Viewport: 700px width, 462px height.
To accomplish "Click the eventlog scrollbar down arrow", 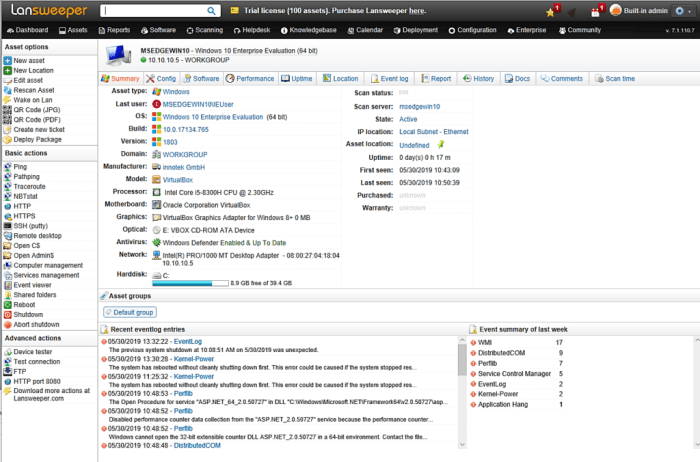I will pos(462,444).
